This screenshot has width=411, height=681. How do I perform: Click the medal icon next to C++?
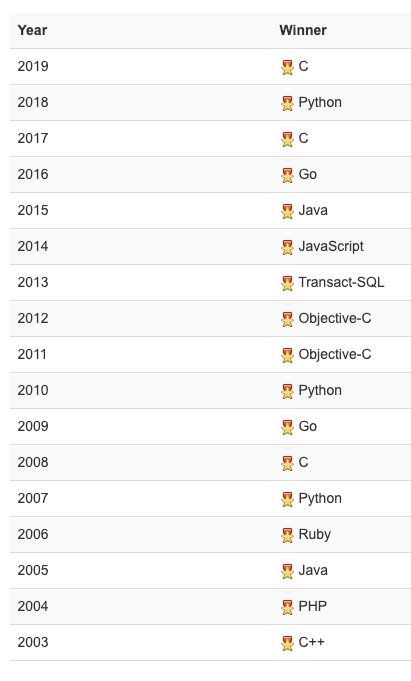pyautogui.click(x=287, y=644)
